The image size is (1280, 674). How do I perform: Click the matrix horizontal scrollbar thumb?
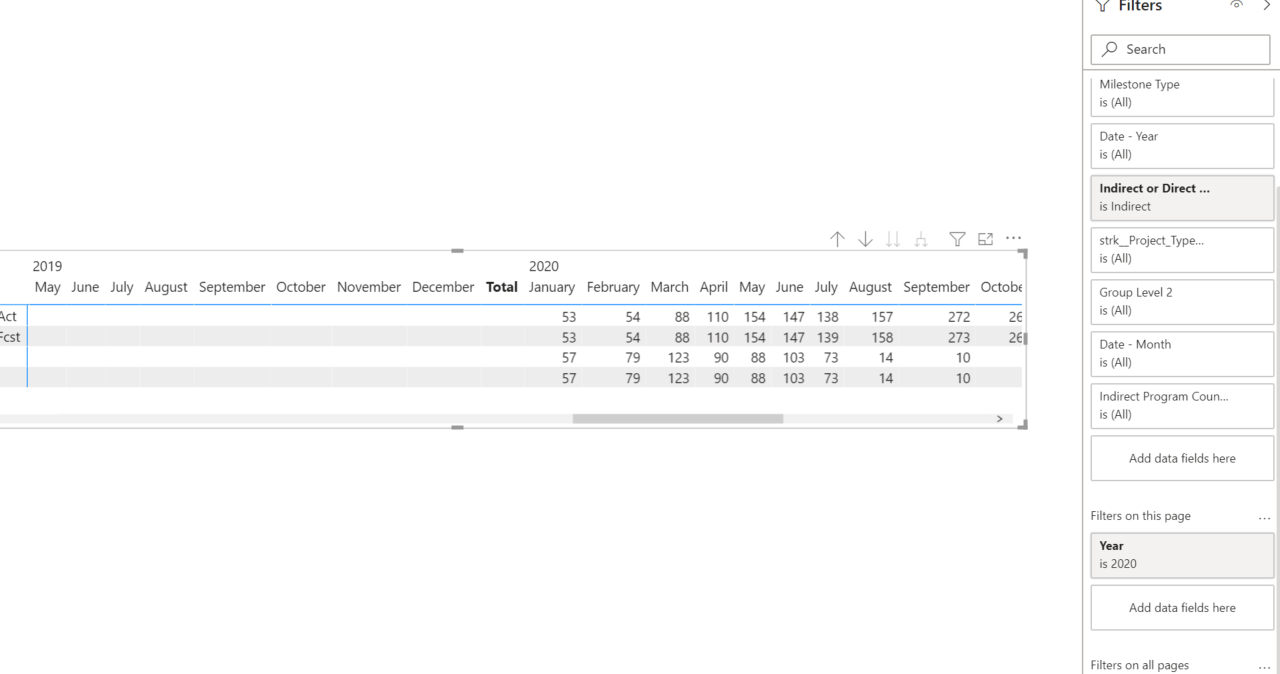click(678, 419)
